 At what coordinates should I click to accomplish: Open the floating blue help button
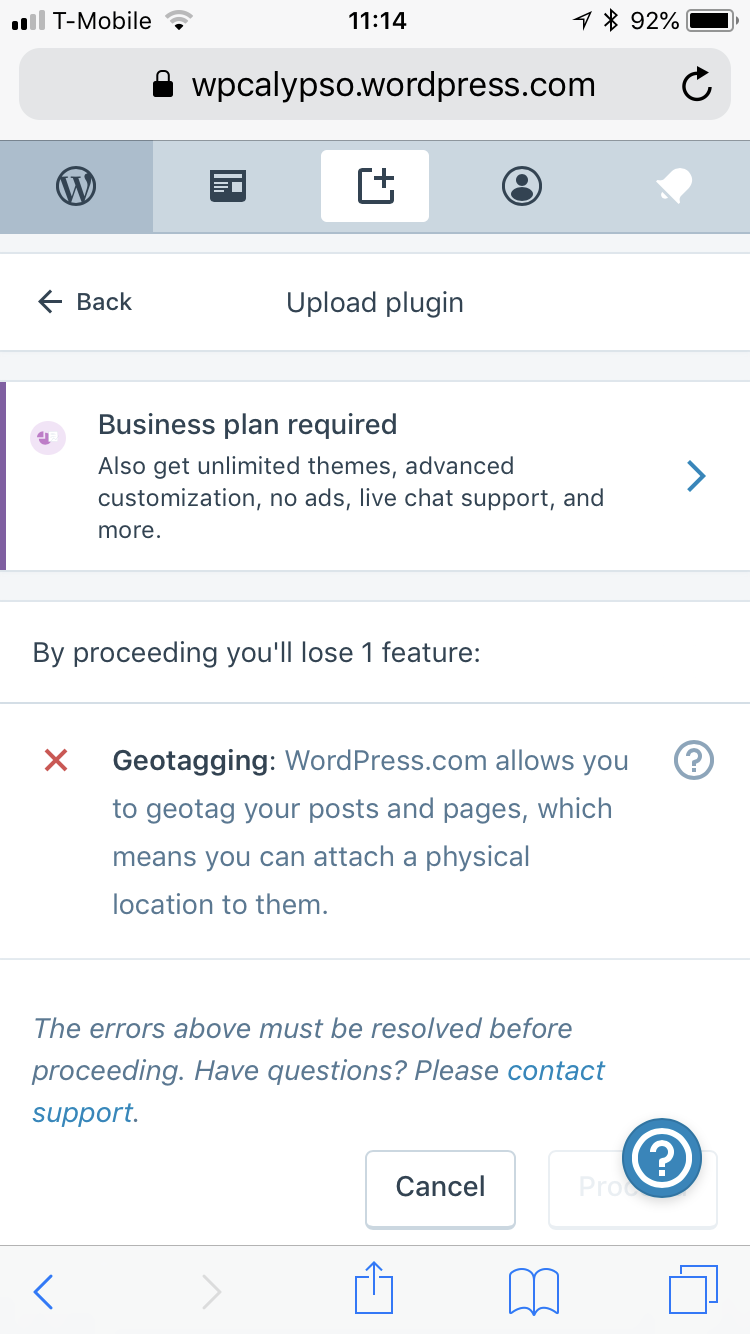pos(662,1158)
